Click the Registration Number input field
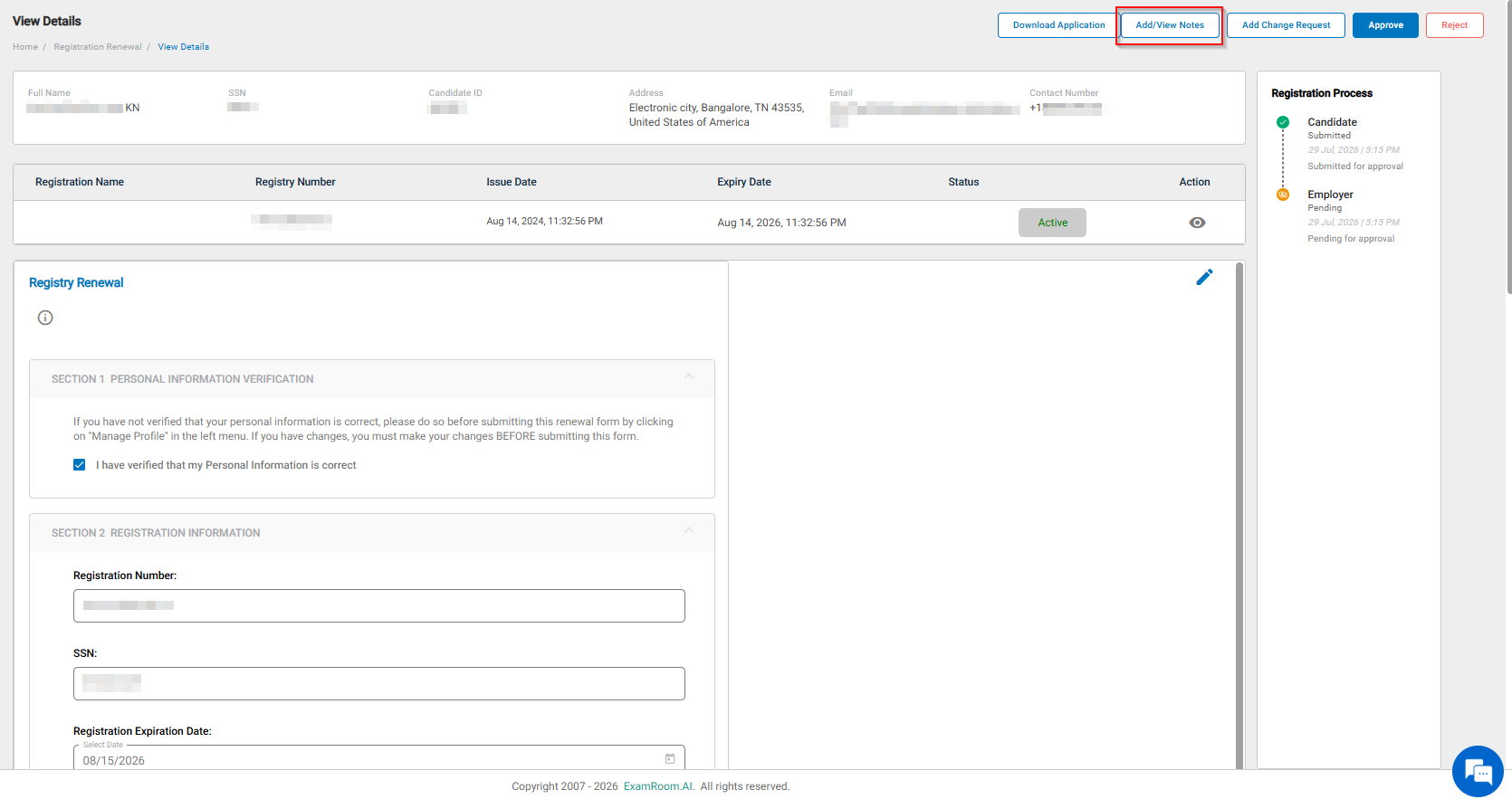 (x=379, y=605)
